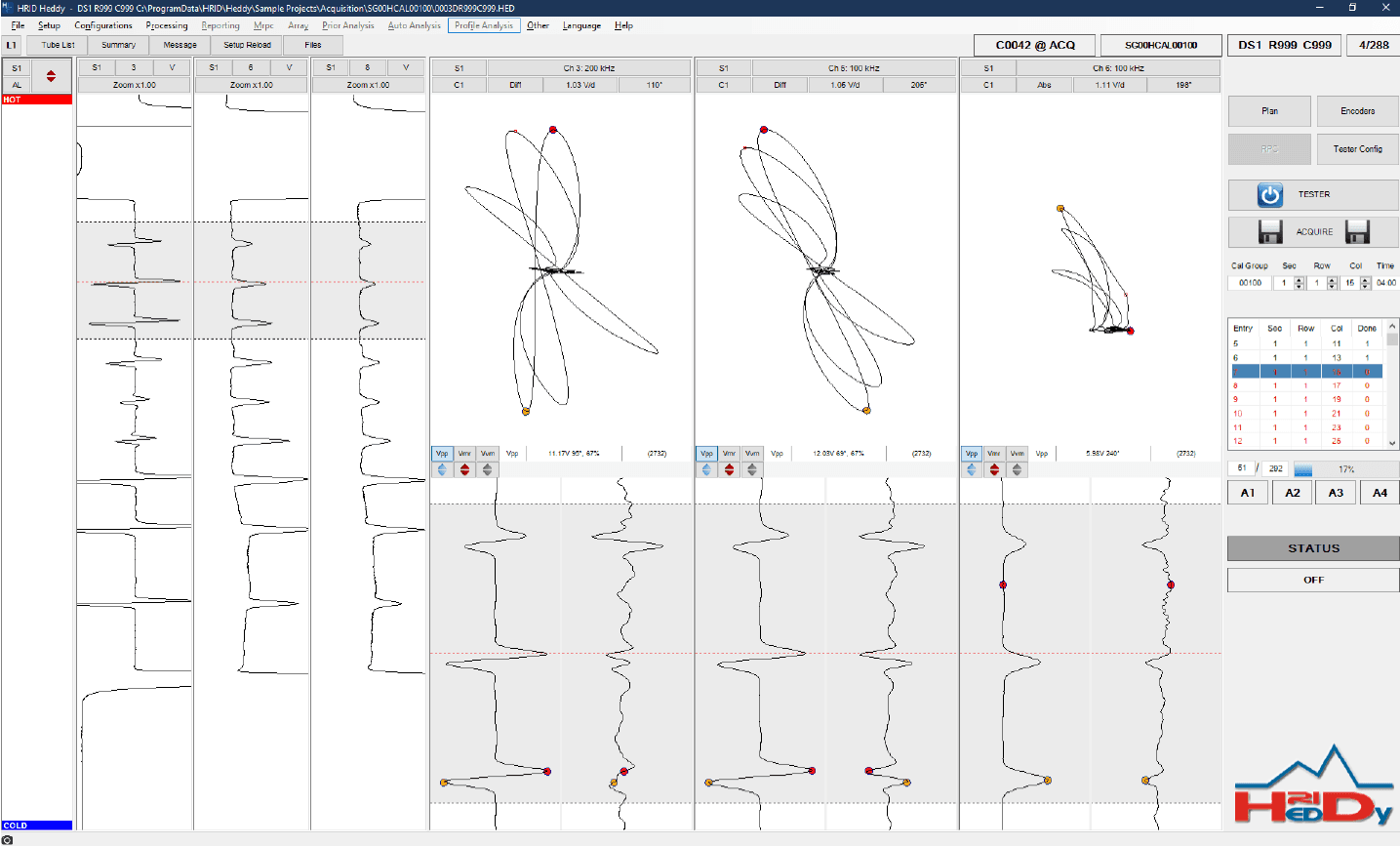The height and width of the screenshot is (846, 1400).
Task: Open the Configurations menu
Action: (x=103, y=25)
